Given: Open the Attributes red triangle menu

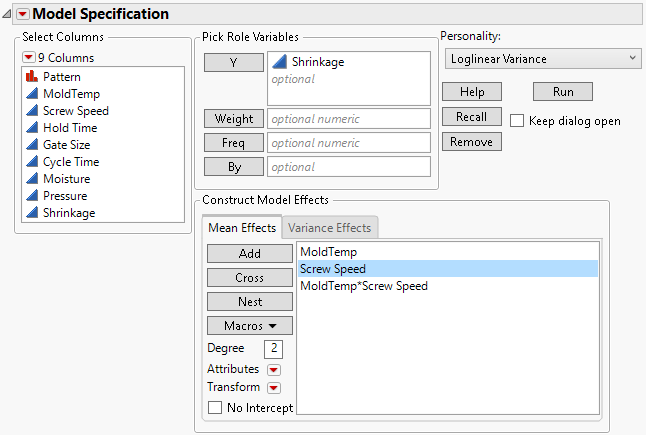Looking at the screenshot, I should (273, 369).
